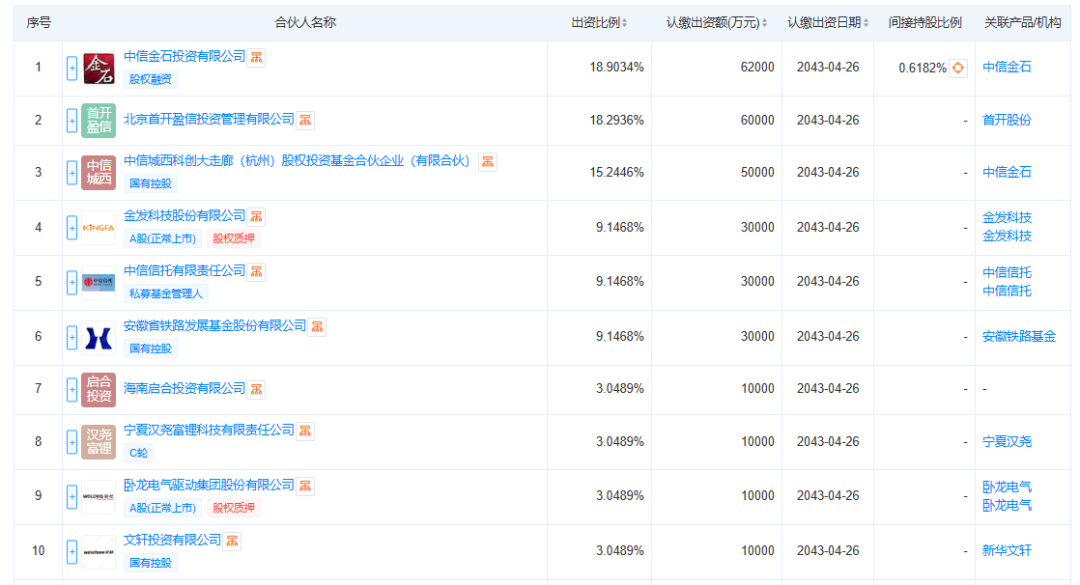This screenshot has height=585, width=1080.
Task: Open 卧龙电气驱动集团股份有限公司 link
Action: tap(209, 485)
